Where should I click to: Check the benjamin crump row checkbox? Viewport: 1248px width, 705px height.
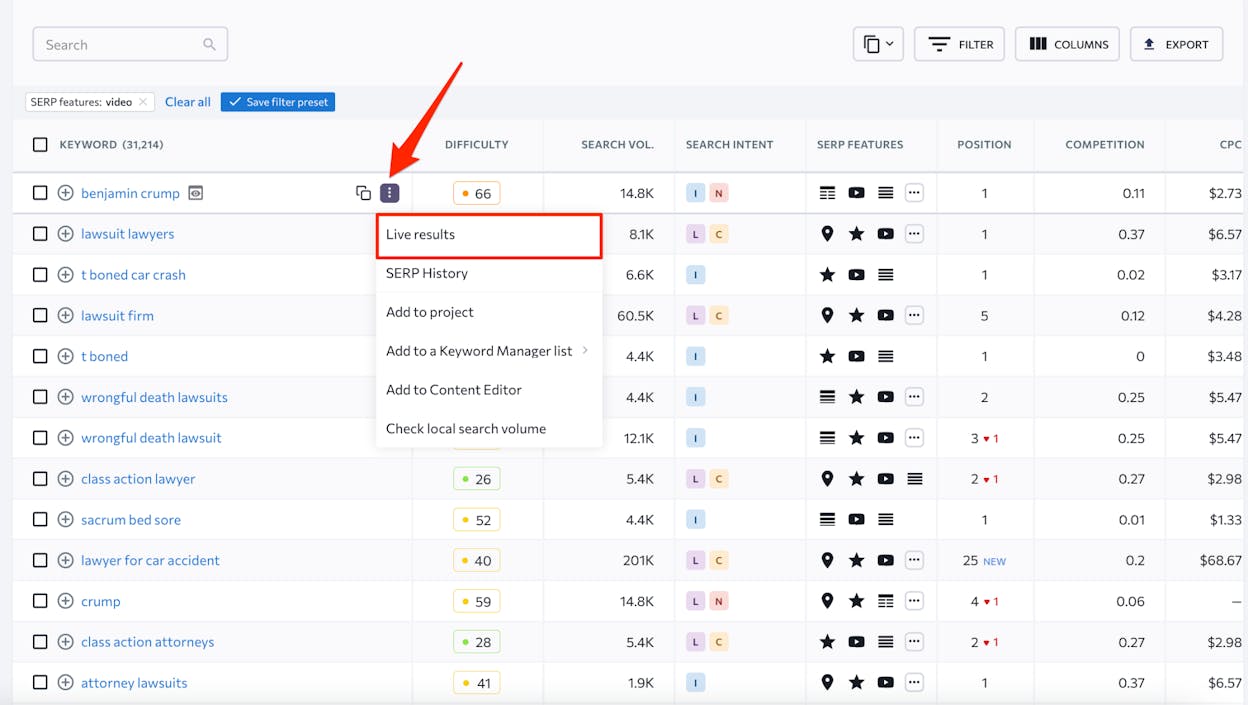(x=40, y=193)
